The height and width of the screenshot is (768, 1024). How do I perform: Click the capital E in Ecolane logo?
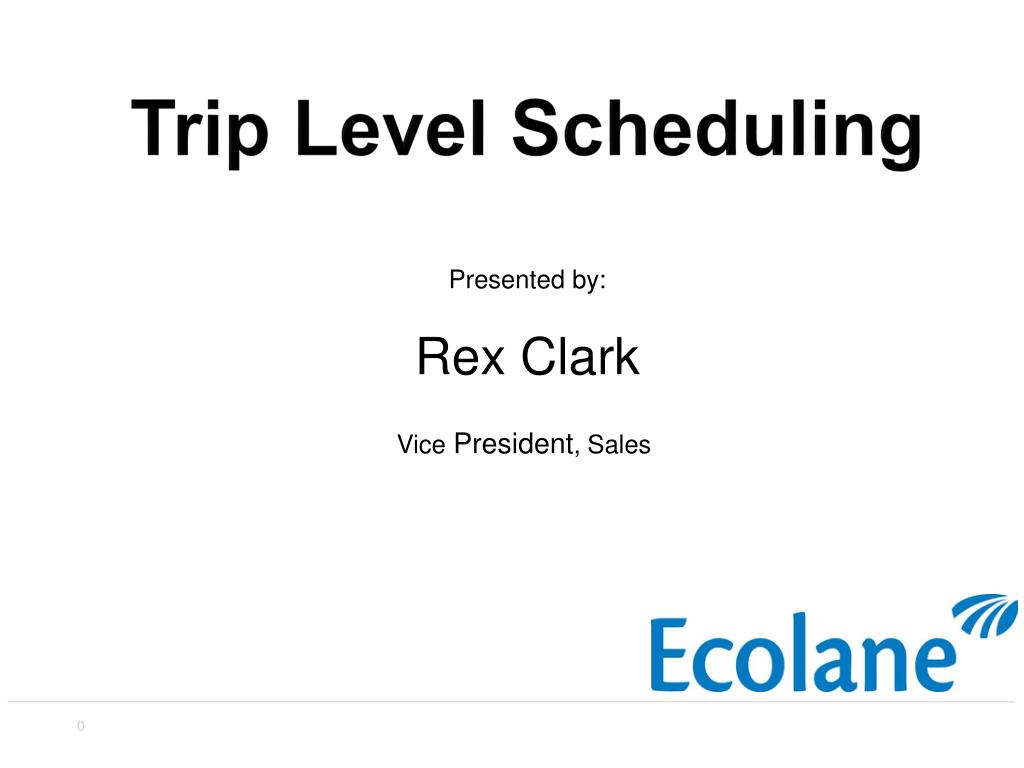[669, 654]
